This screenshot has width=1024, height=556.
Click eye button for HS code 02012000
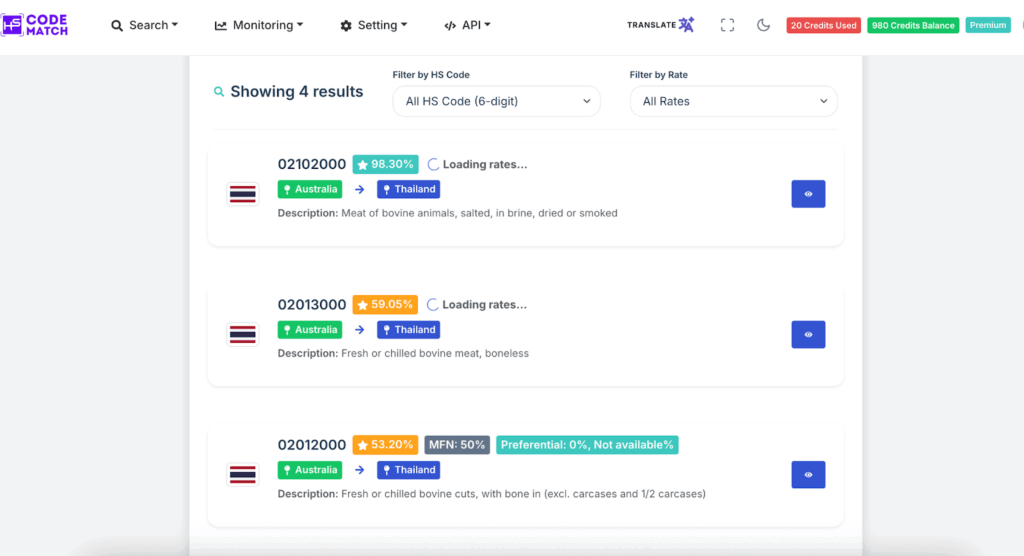(808, 474)
